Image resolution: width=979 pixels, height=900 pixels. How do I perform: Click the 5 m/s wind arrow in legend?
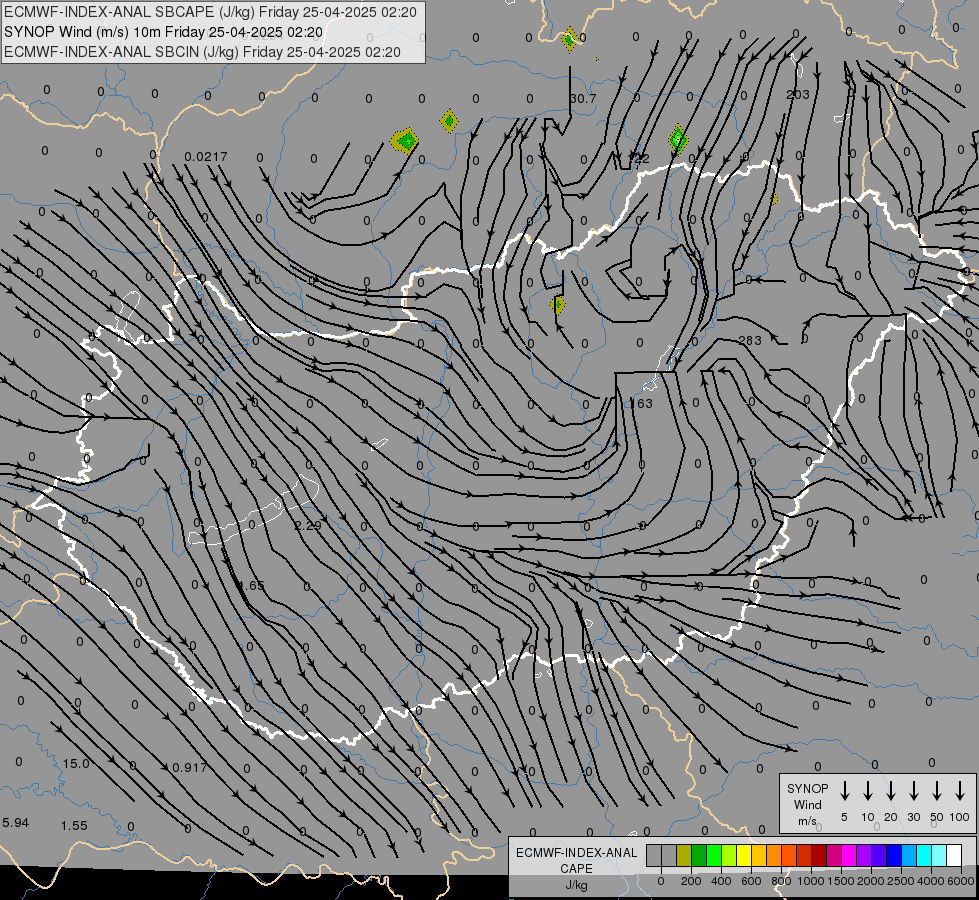(844, 791)
